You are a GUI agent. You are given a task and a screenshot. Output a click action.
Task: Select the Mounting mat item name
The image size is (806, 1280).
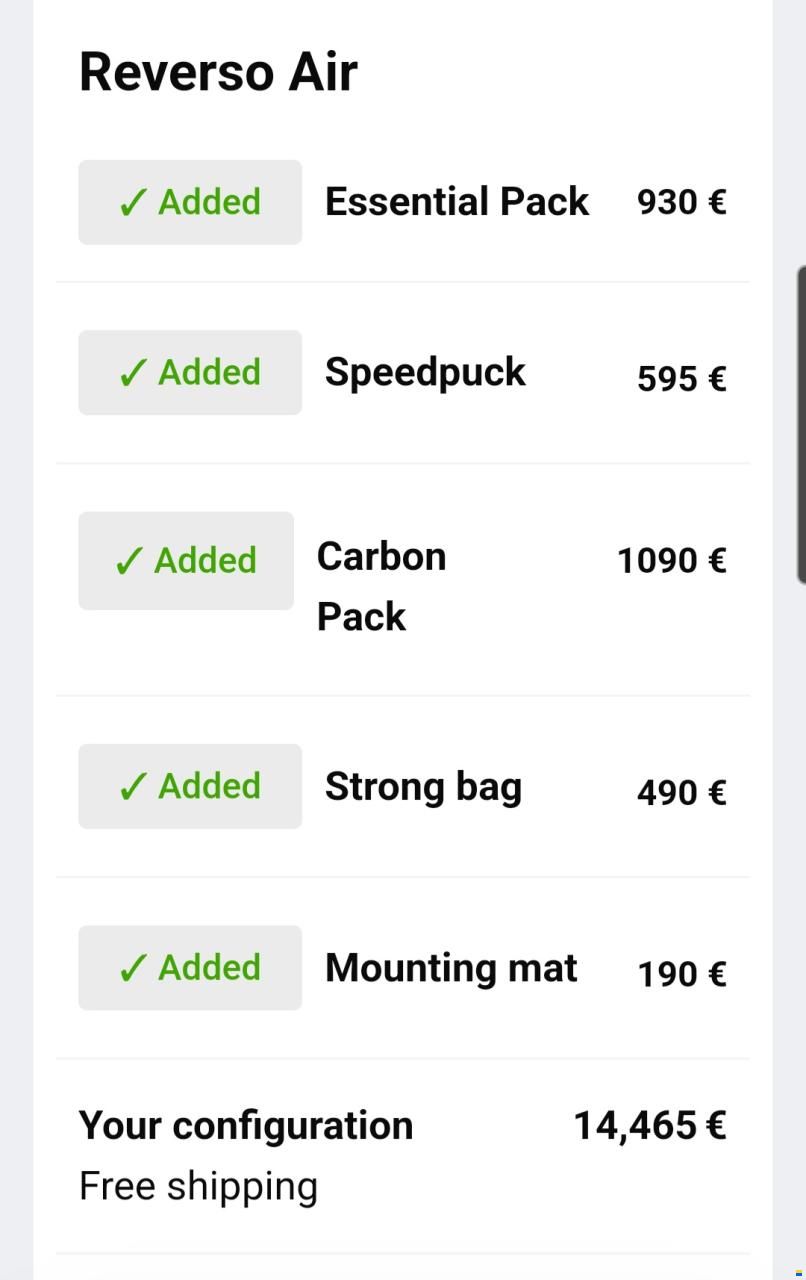[x=451, y=968]
